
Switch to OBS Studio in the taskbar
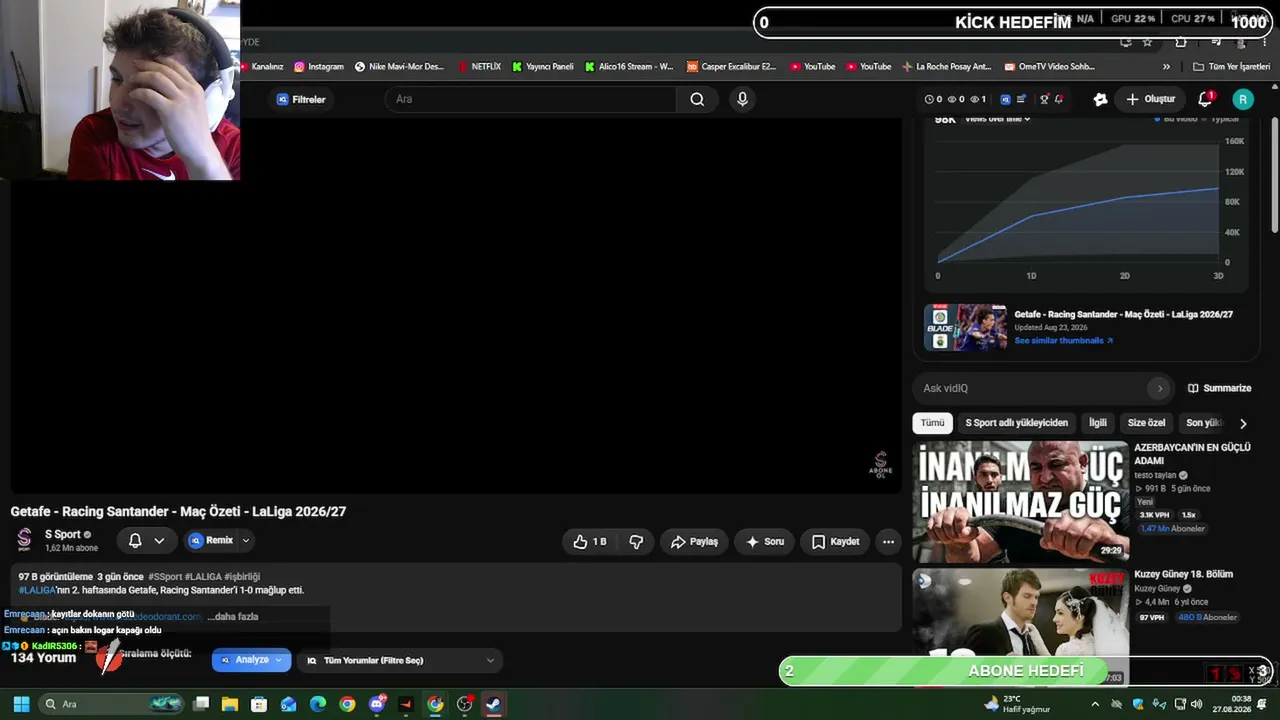(464, 704)
